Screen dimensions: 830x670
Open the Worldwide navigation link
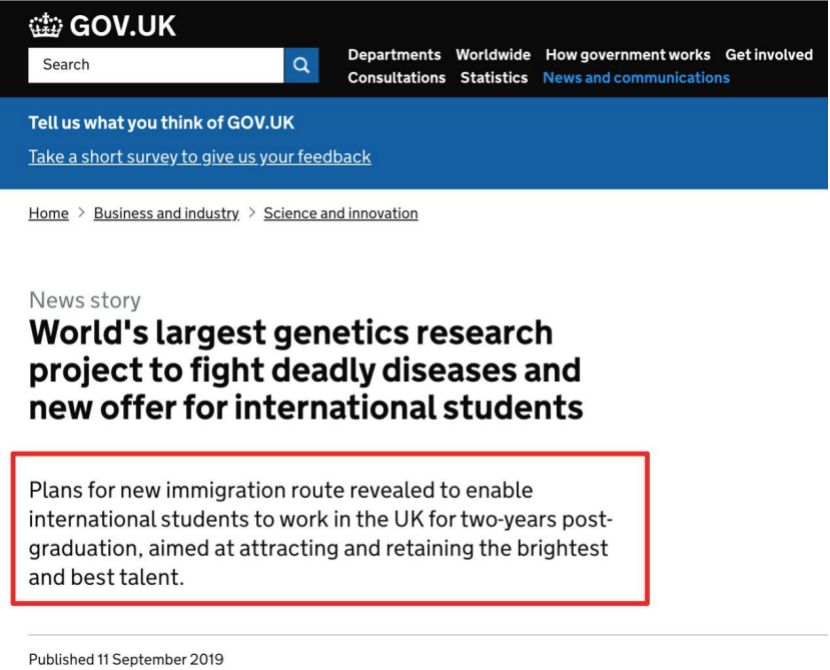[493, 55]
